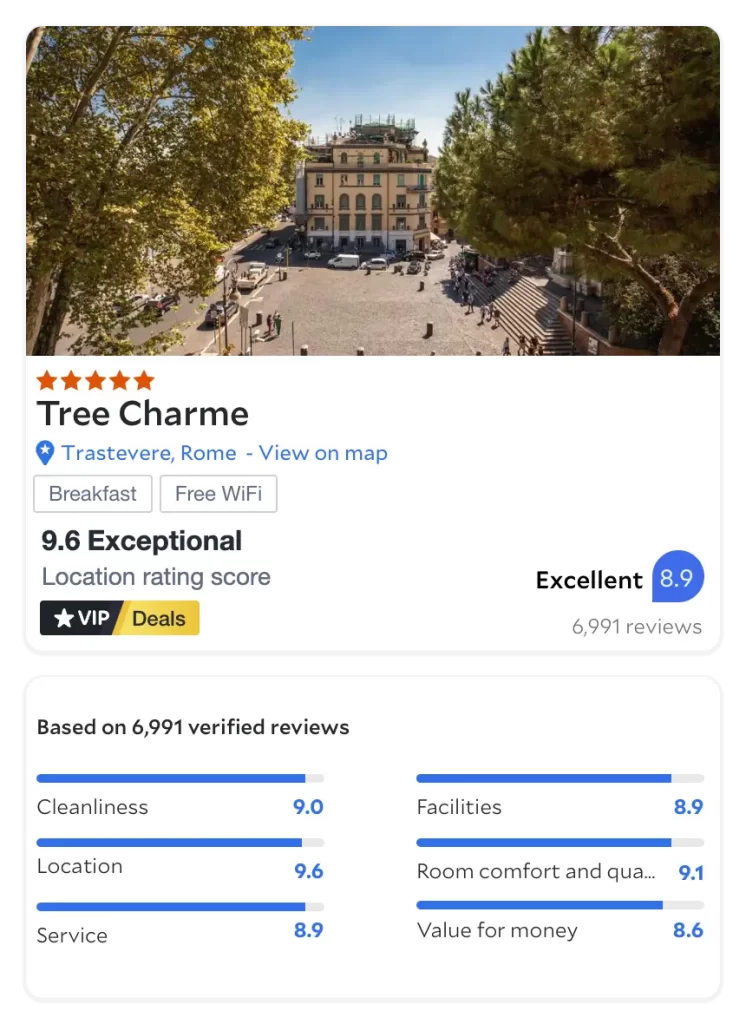Click the Excellent rating label

(589, 580)
